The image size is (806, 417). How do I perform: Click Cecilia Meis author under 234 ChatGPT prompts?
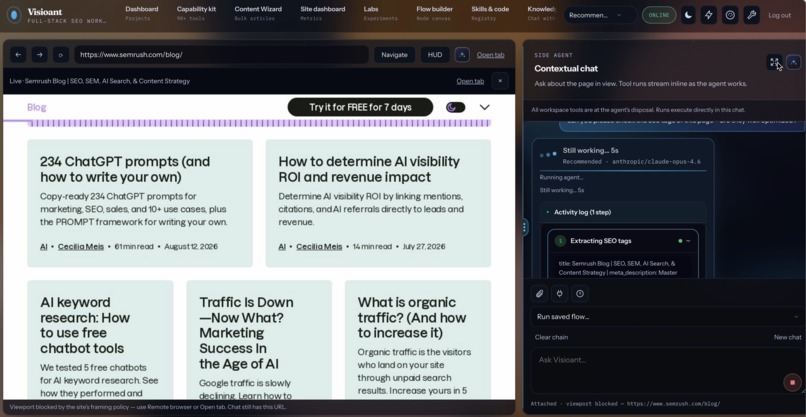point(81,246)
